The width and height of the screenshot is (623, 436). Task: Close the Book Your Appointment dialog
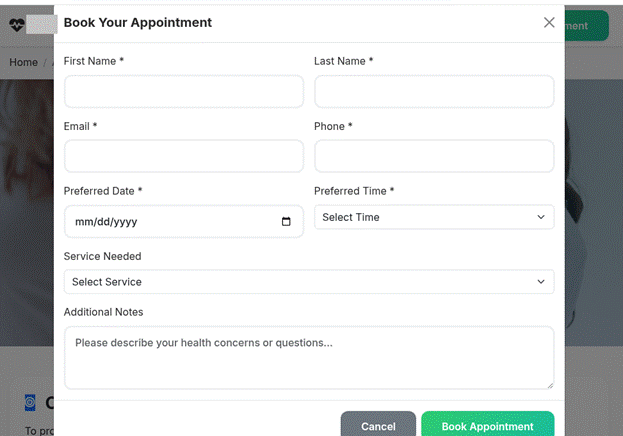pyautogui.click(x=549, y=22)
